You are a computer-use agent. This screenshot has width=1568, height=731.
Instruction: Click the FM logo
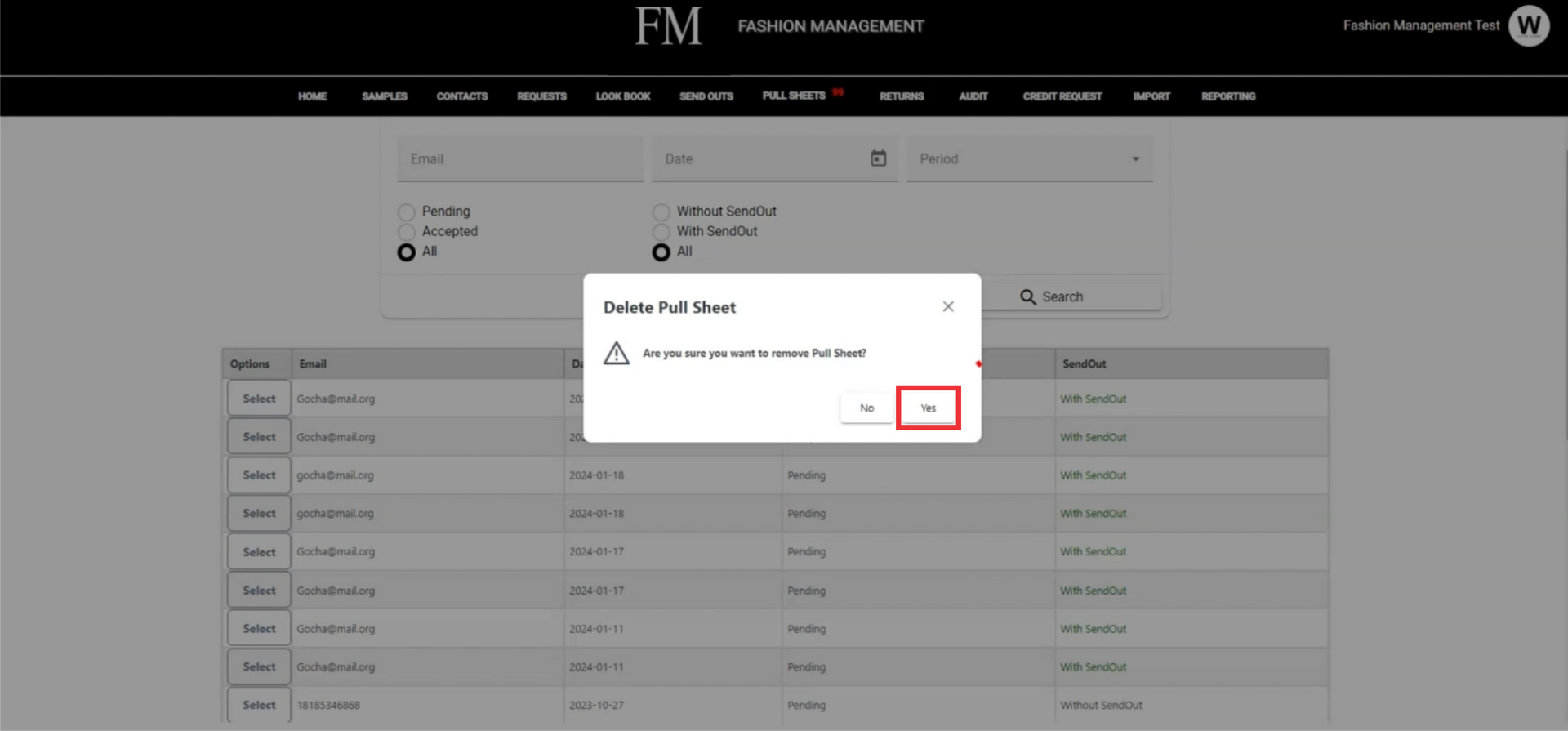tap(669, 26)
